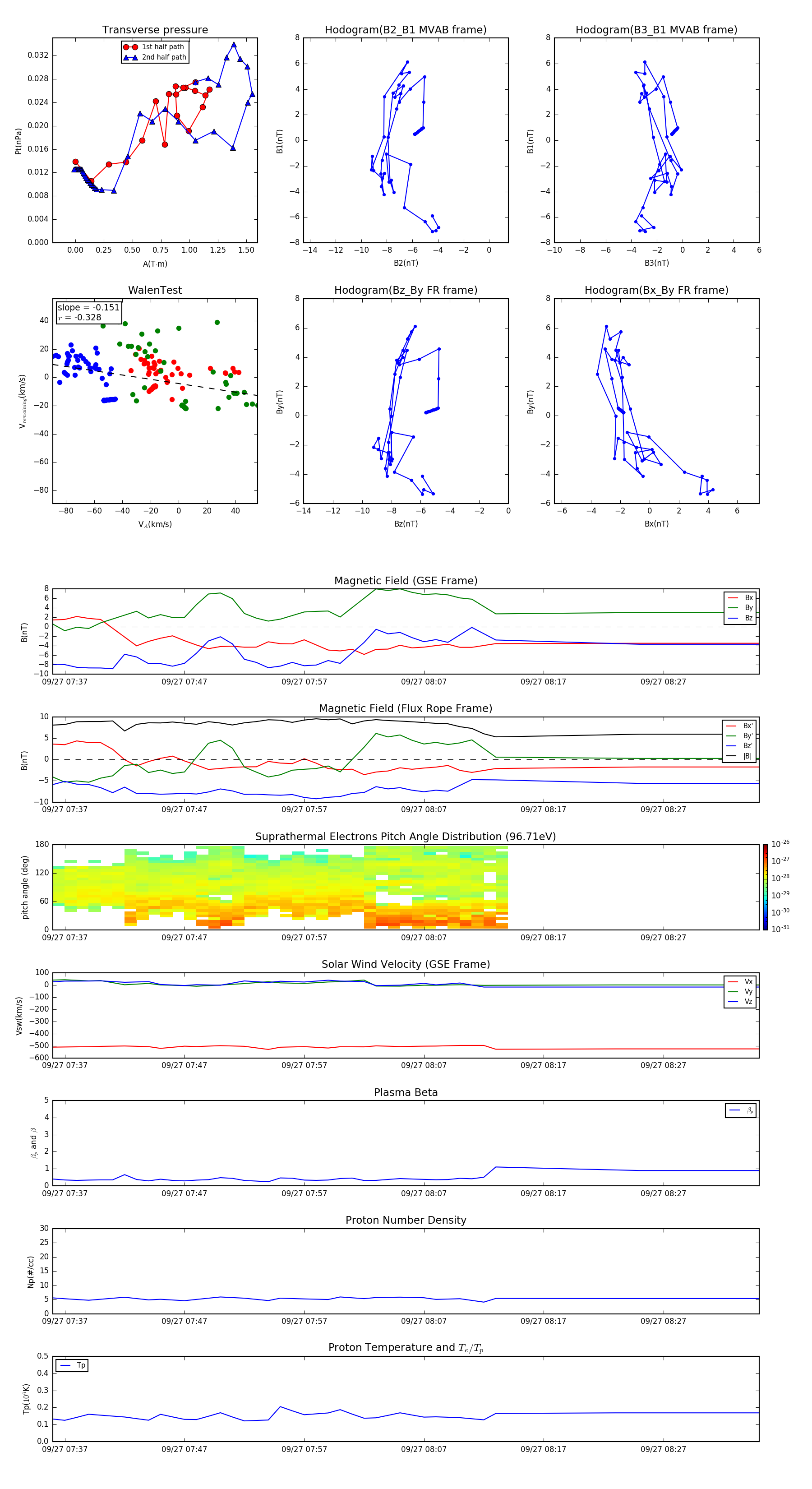Click 'Solar Wind Velocity (GSE Frame)' title

[x=406, y=965]
